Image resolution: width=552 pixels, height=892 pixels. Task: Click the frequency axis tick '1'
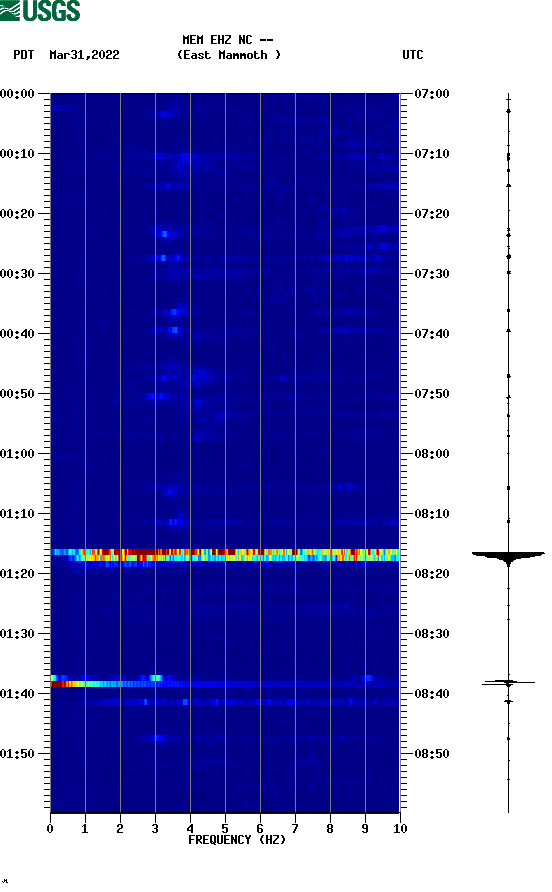pyautogui.click(x=85, y=829)
